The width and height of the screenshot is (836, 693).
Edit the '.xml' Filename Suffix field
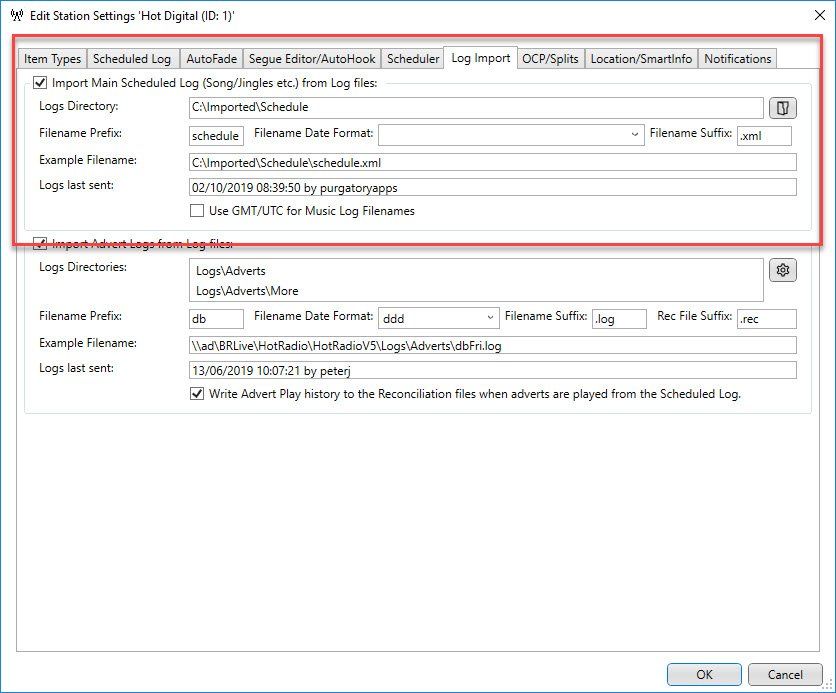[764, 135]
